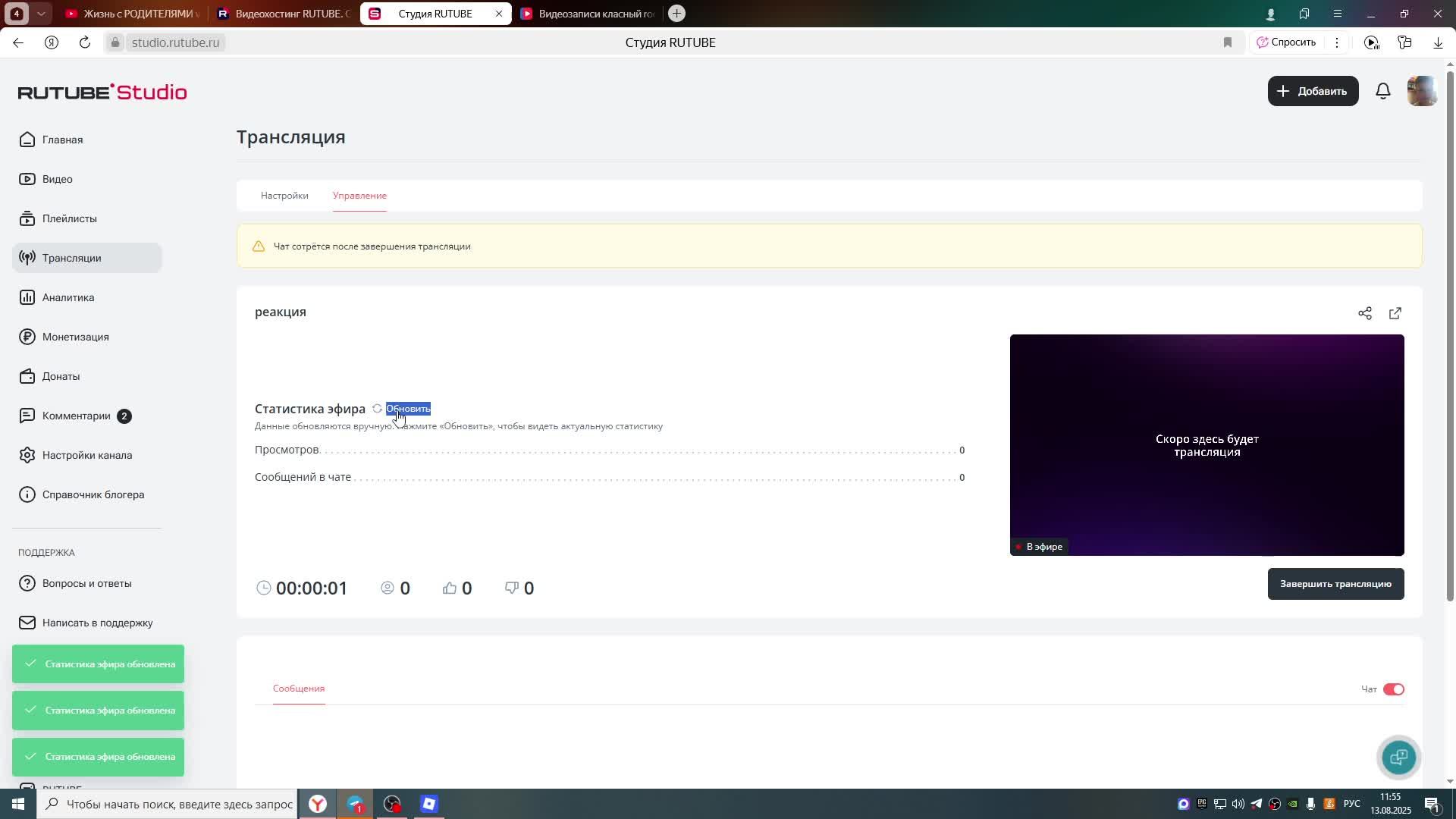Toggle the Чат switch off
This screenshot has height=819, width=1456.
pos(1393,689)
